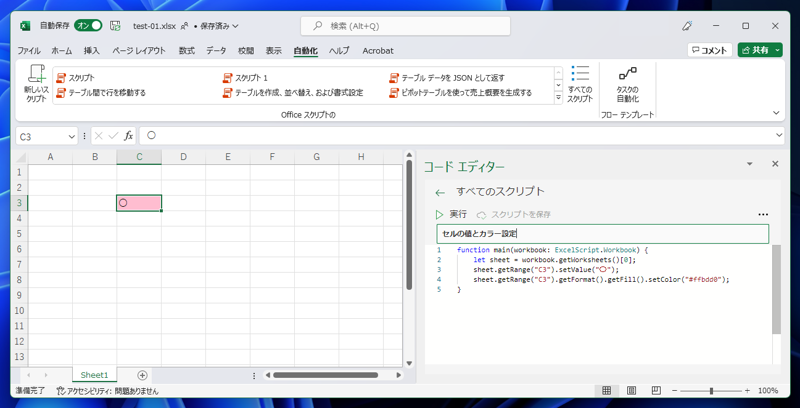Image resolution: width=800 pixels, height=408 pixels.
Task: Run テーブル間で行を移動する script
Action: [101, 93]
